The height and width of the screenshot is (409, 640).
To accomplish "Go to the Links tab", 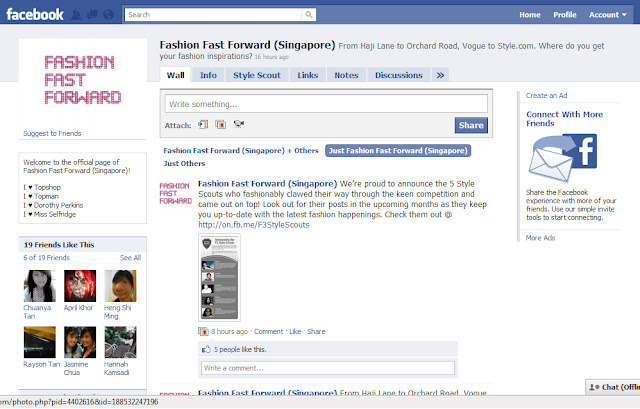I will pyautogui.click(x=307, y=75).
